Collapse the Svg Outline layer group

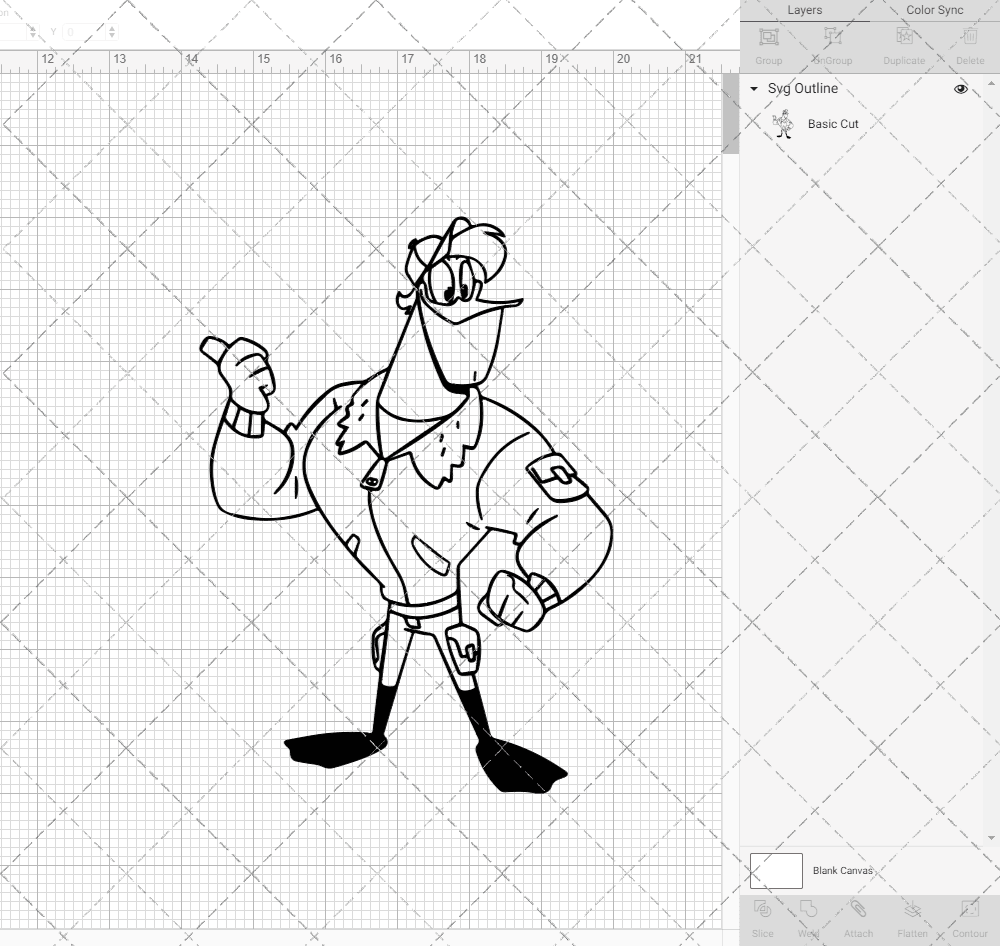754,89
